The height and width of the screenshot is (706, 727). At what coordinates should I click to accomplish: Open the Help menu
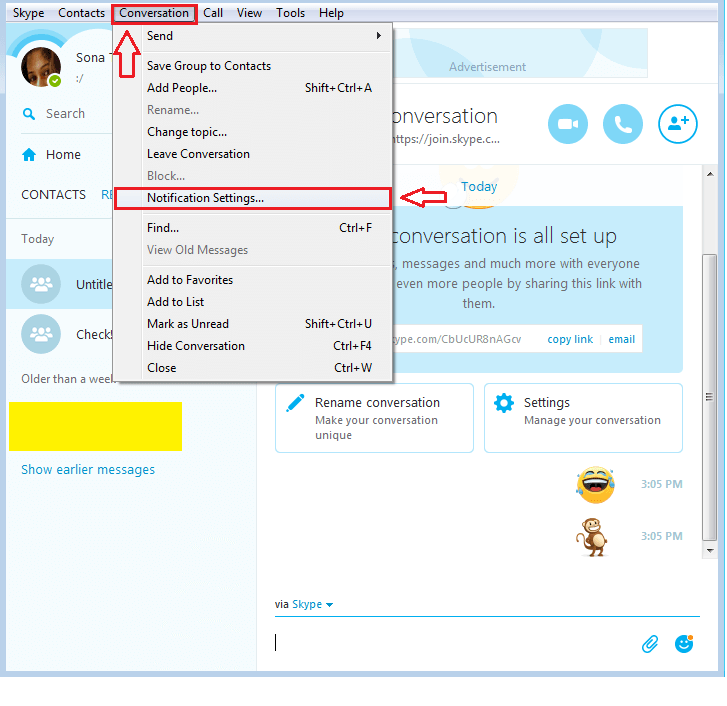coord(331,13)
